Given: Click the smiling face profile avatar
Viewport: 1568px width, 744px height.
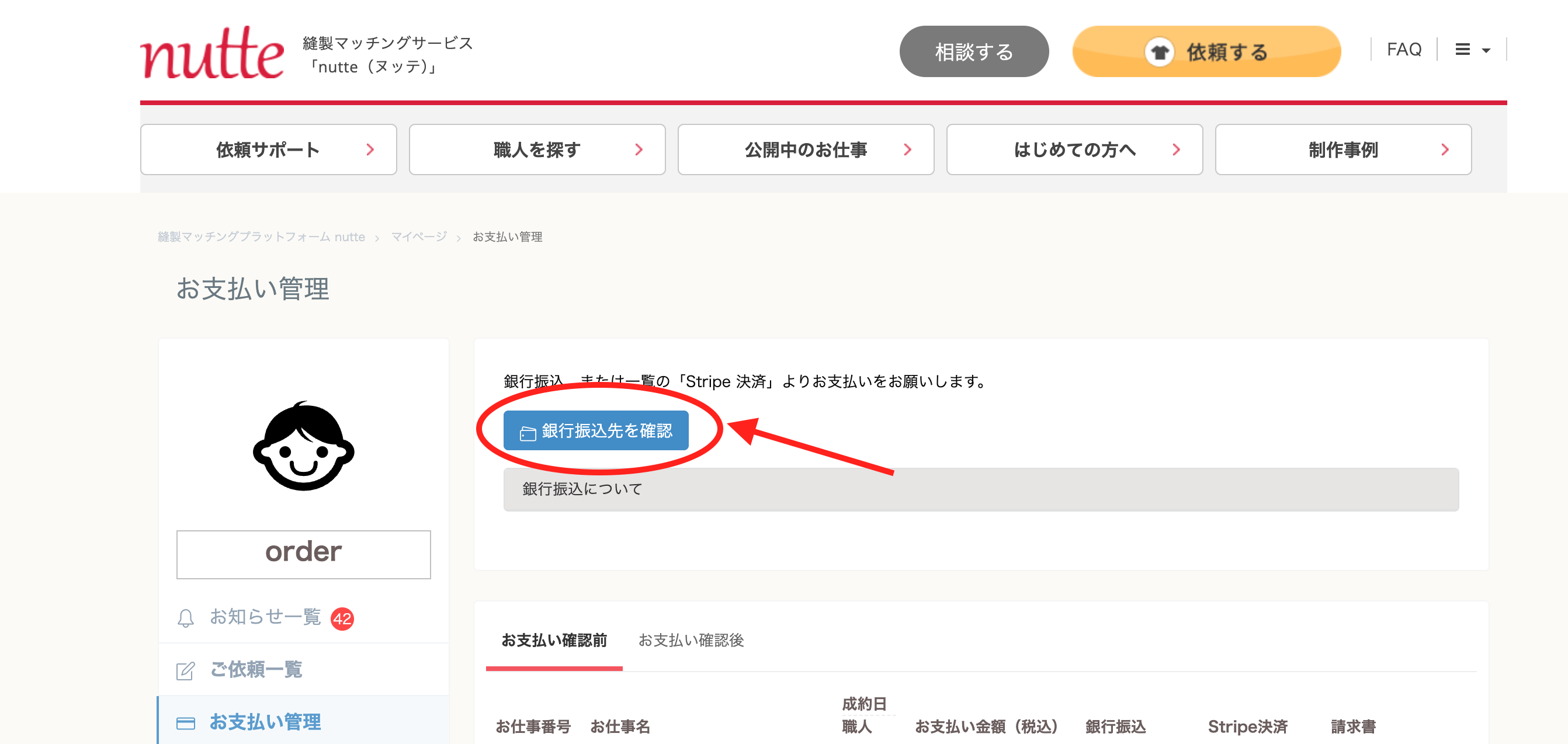Looking at the screenshot, I should coord(304,446).
